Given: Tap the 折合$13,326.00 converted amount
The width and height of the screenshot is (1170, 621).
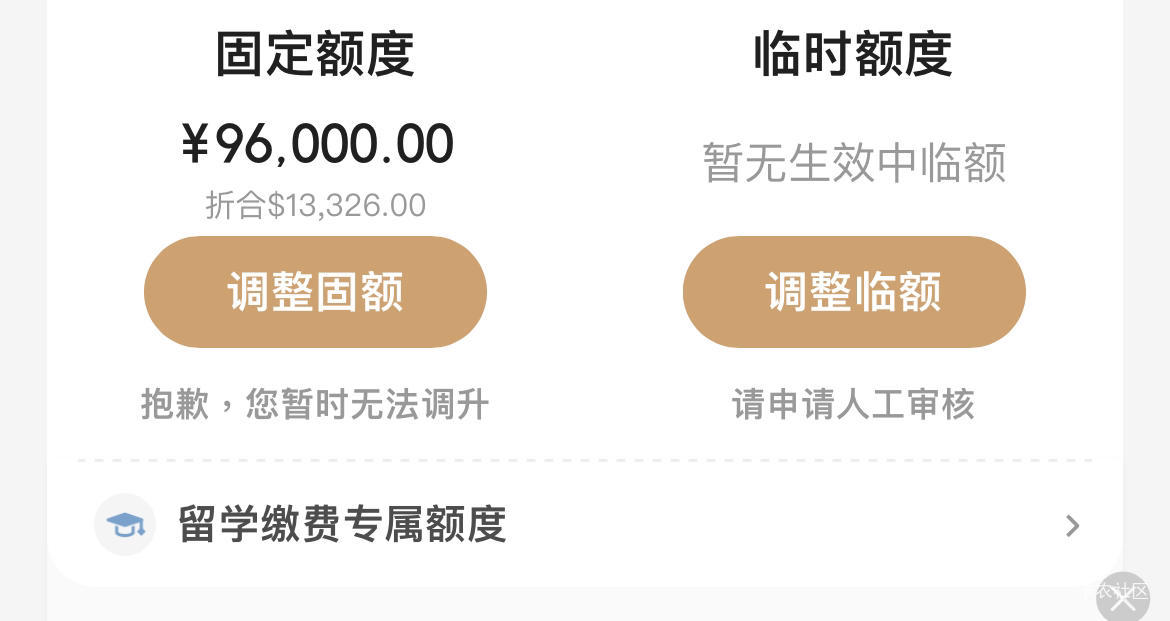Looking at the screenshot, I should point(316,205).
